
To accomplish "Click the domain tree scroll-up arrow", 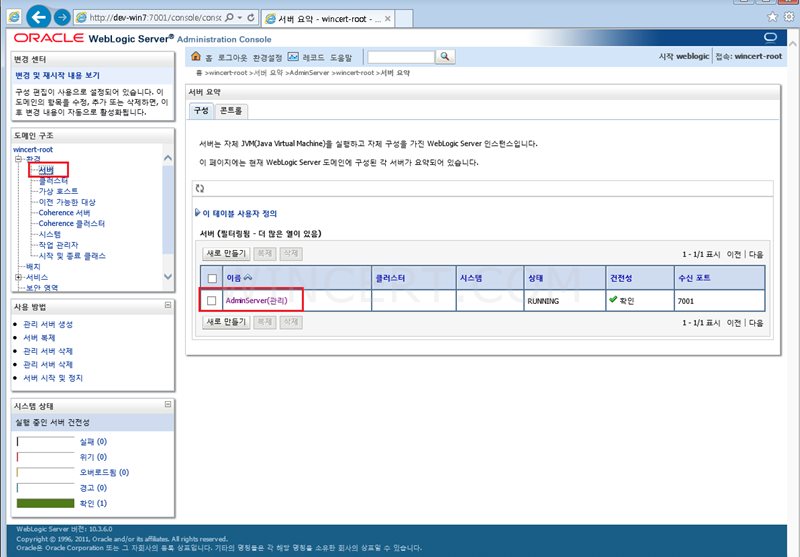I will 168,158.
